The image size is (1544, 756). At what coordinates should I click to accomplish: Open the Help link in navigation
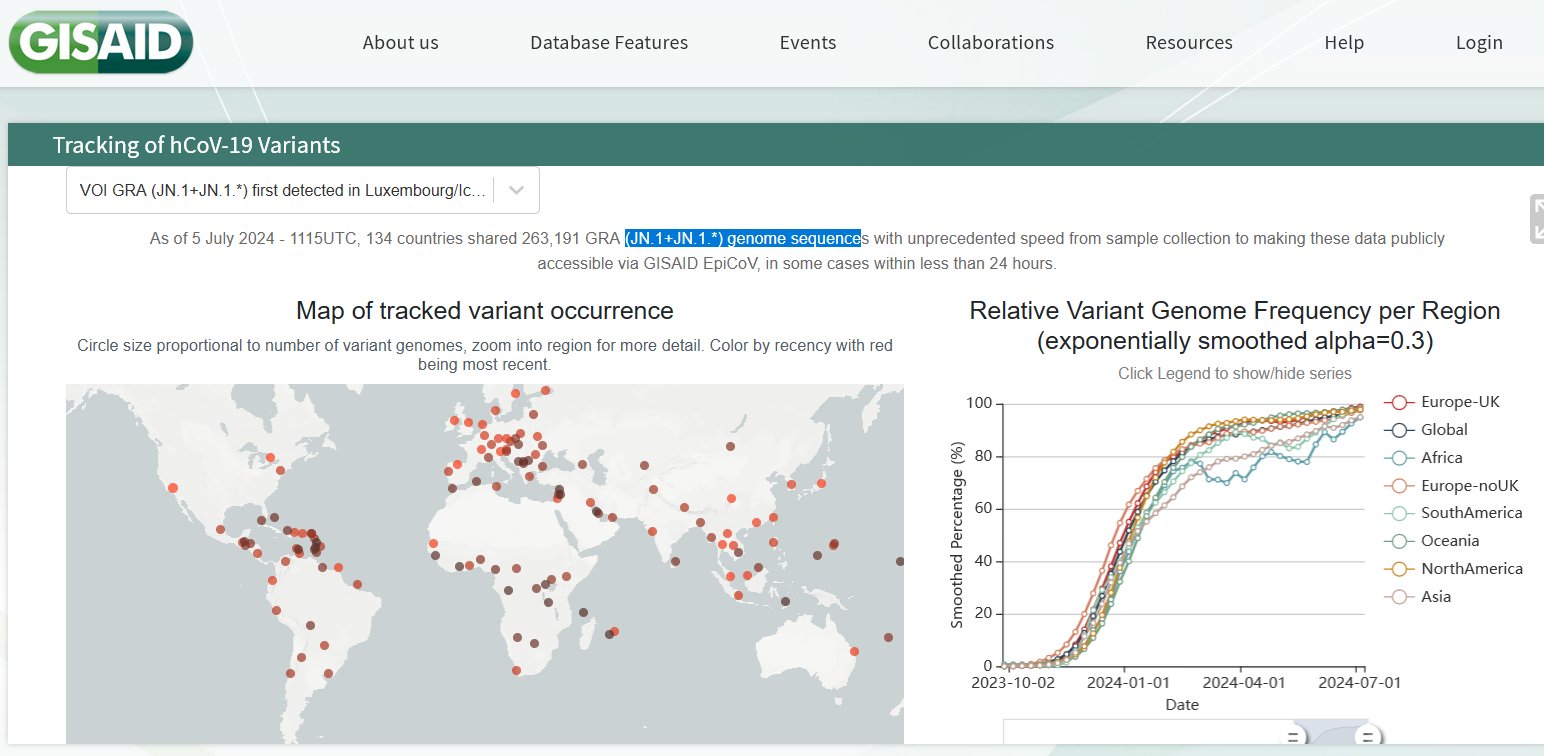(1343, 43)
